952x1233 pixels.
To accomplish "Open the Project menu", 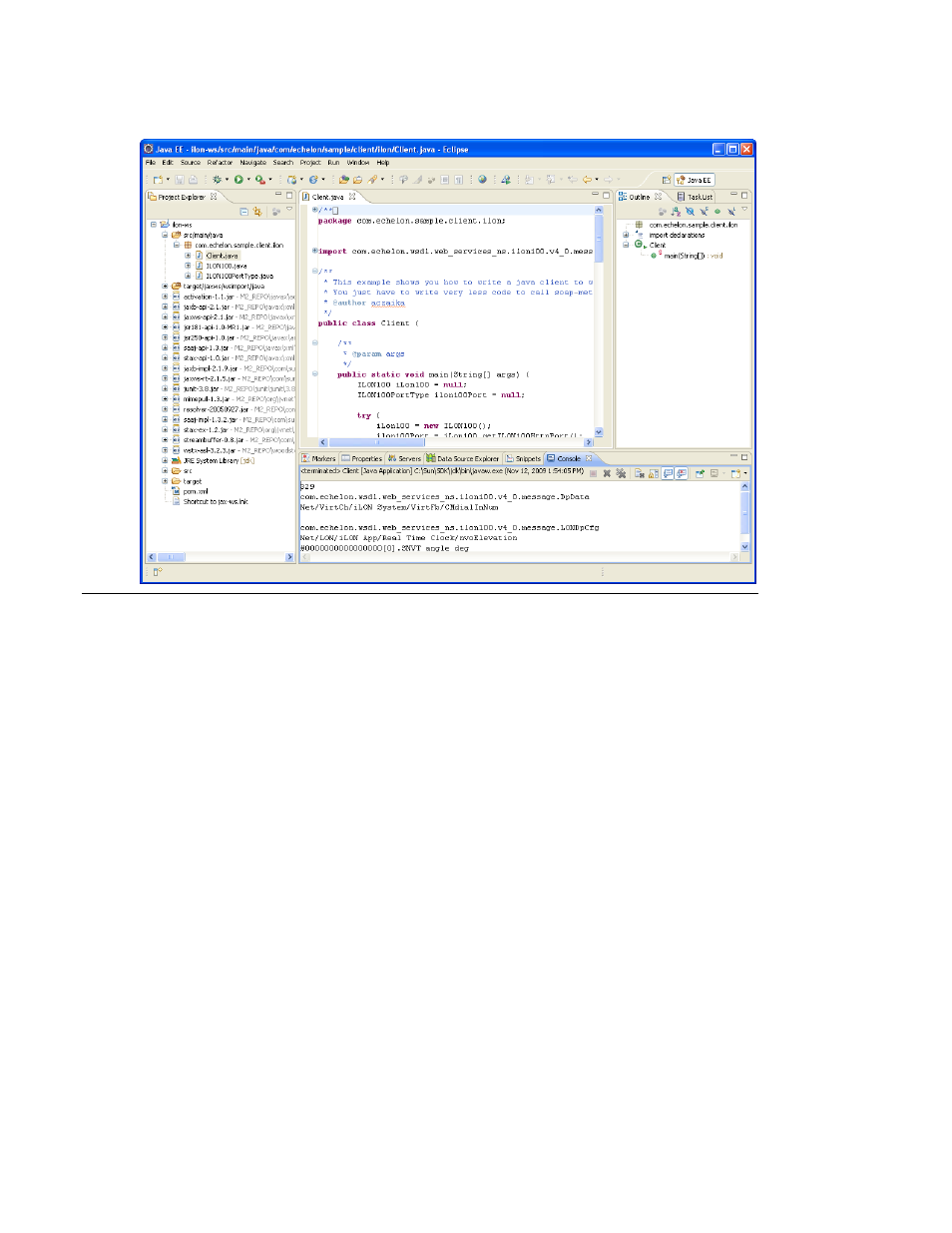I will 310,162.
